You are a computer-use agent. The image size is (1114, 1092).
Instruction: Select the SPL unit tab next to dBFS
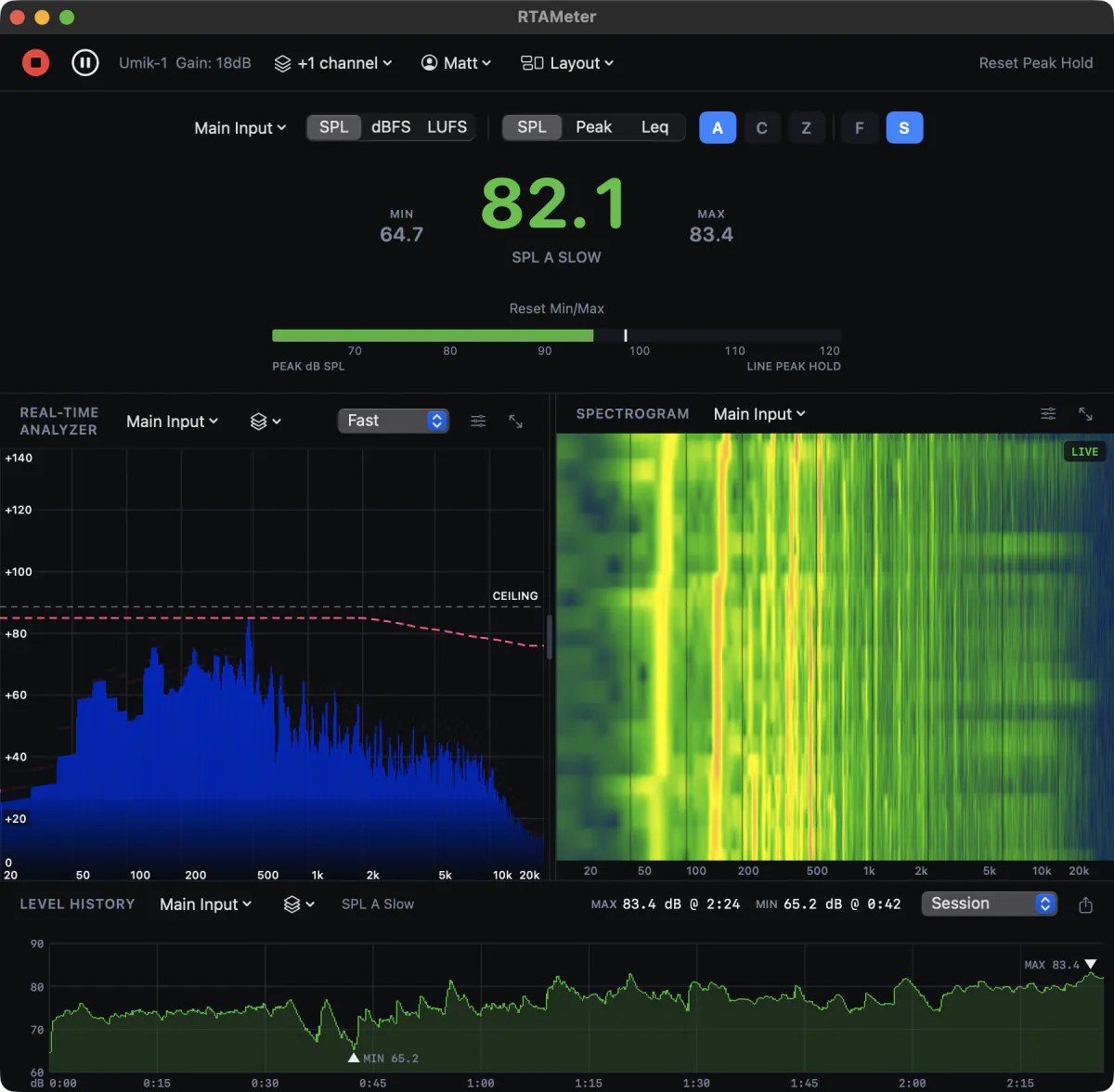pos(334,127)
